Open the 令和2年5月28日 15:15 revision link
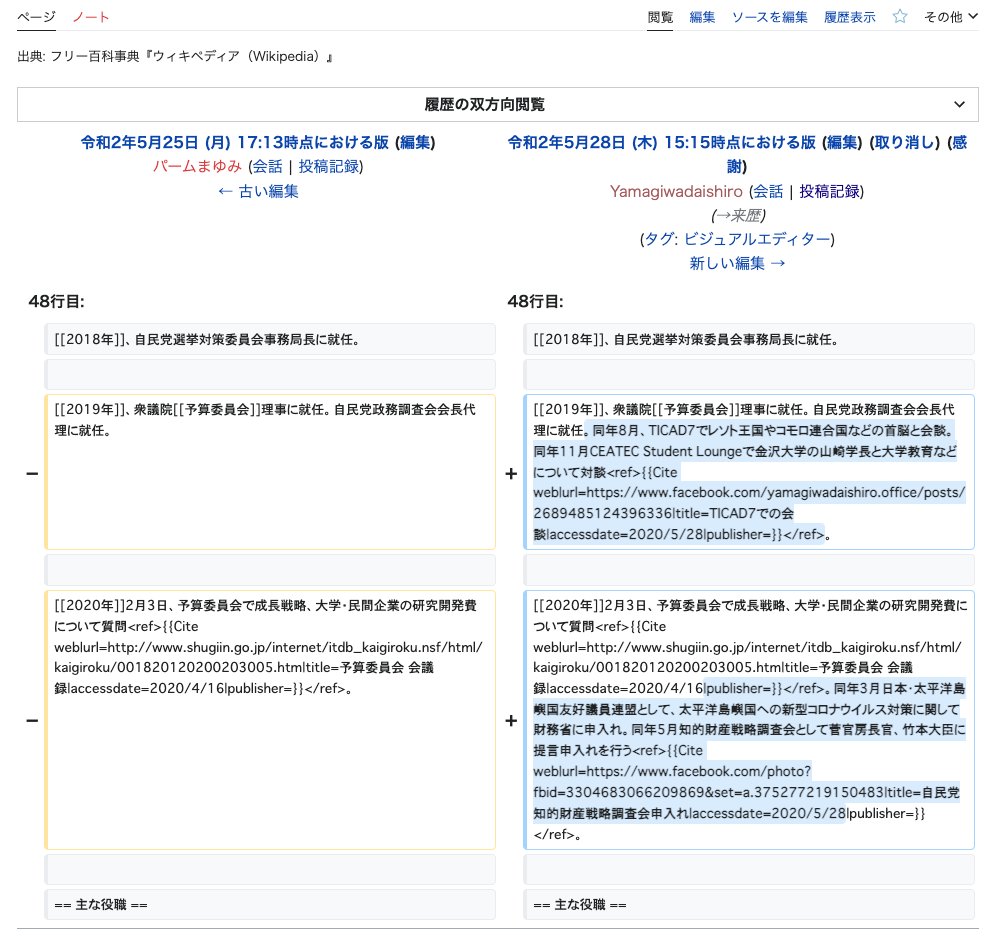The image size is (990, 937). (x=662, y=143)
